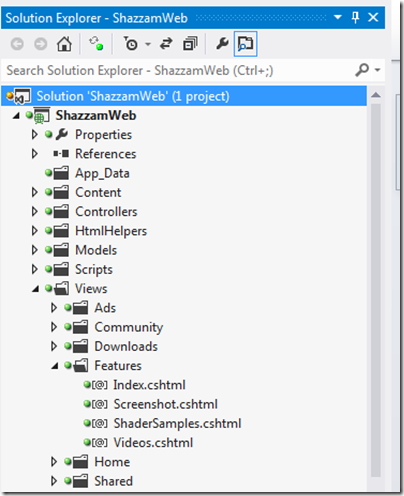Select the Ads folder label
The width and height of the screenshot is (404, 496).
pyautogui.click(x=105, y=308)
